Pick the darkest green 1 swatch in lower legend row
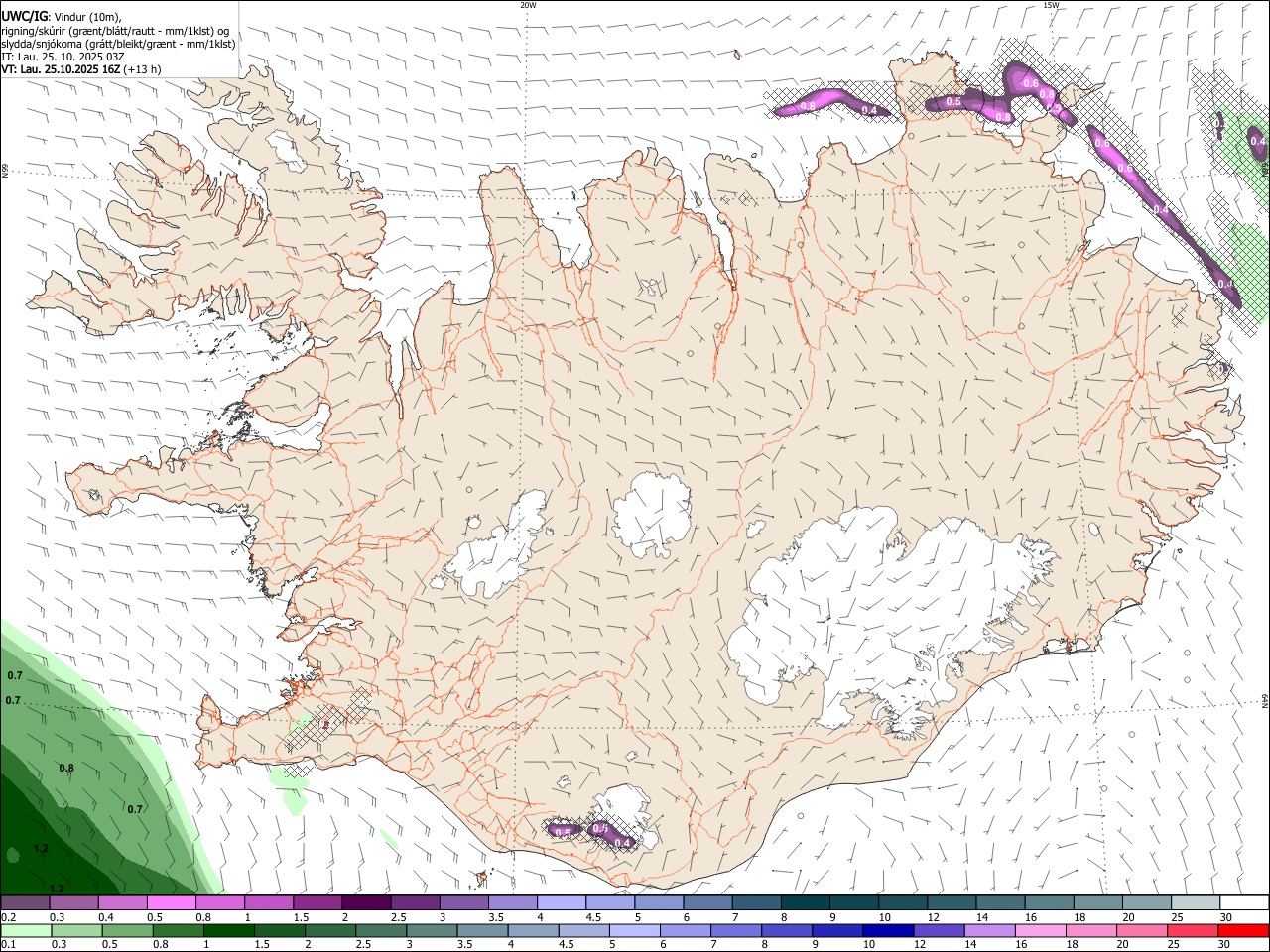 point(229,931)
